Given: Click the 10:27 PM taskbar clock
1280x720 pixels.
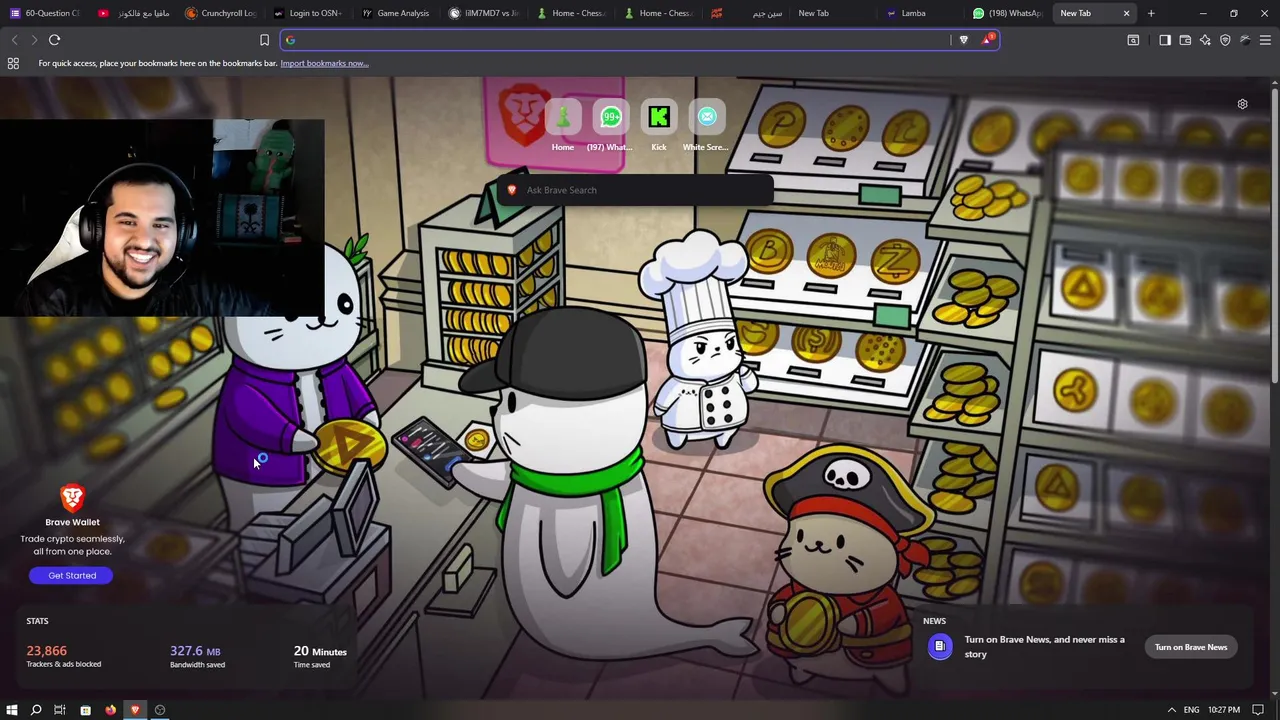Looking at the screenshot, I should (x=1223, y=710).
